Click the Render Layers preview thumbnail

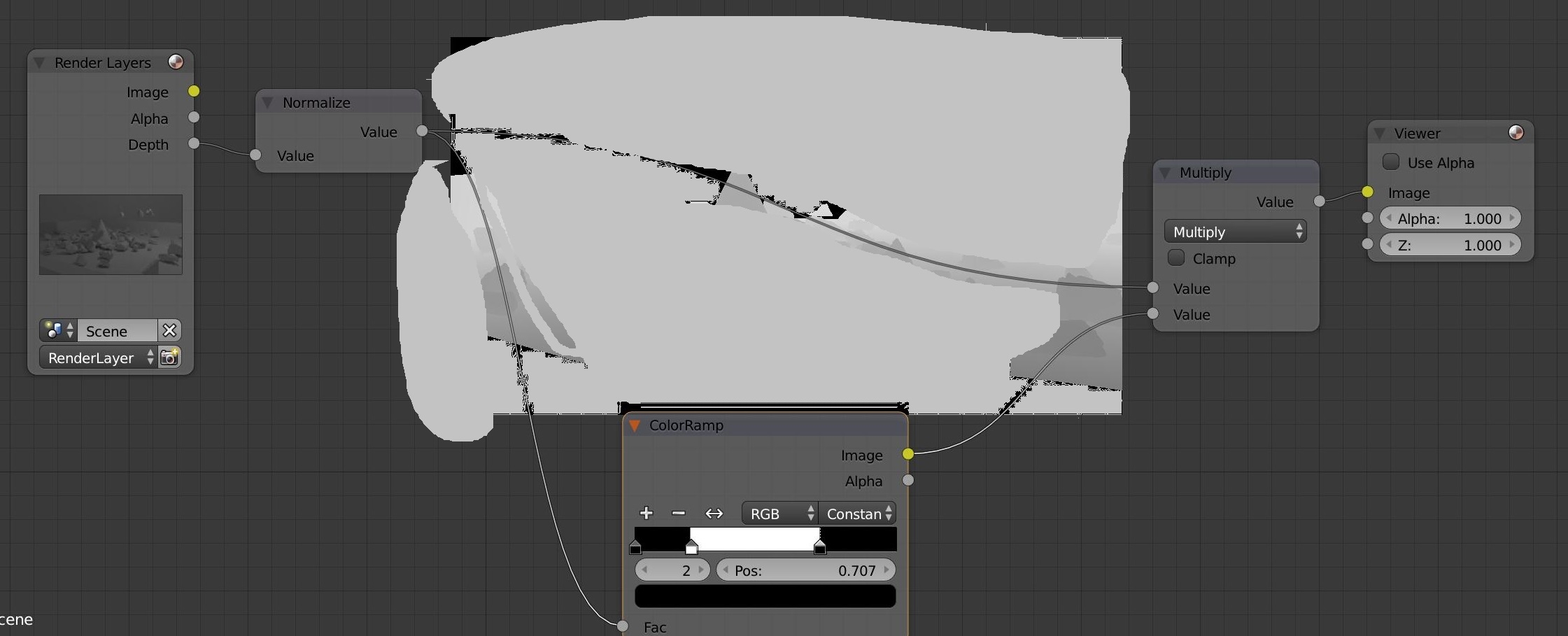[x=111, y=234]
